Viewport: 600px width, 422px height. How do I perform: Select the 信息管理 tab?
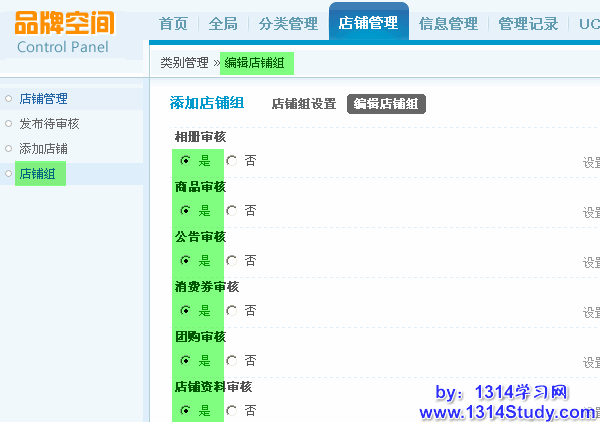pos(449,23)
